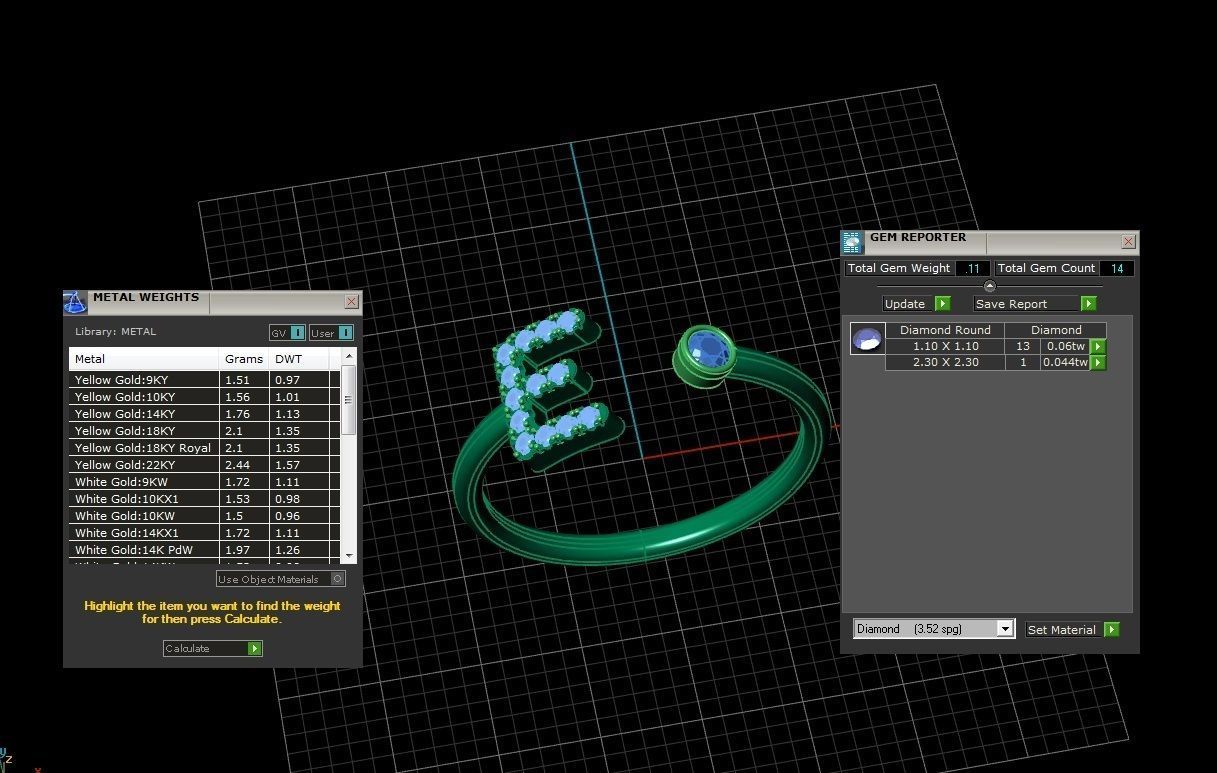Click the Update button label

click(x=906, y=304)
